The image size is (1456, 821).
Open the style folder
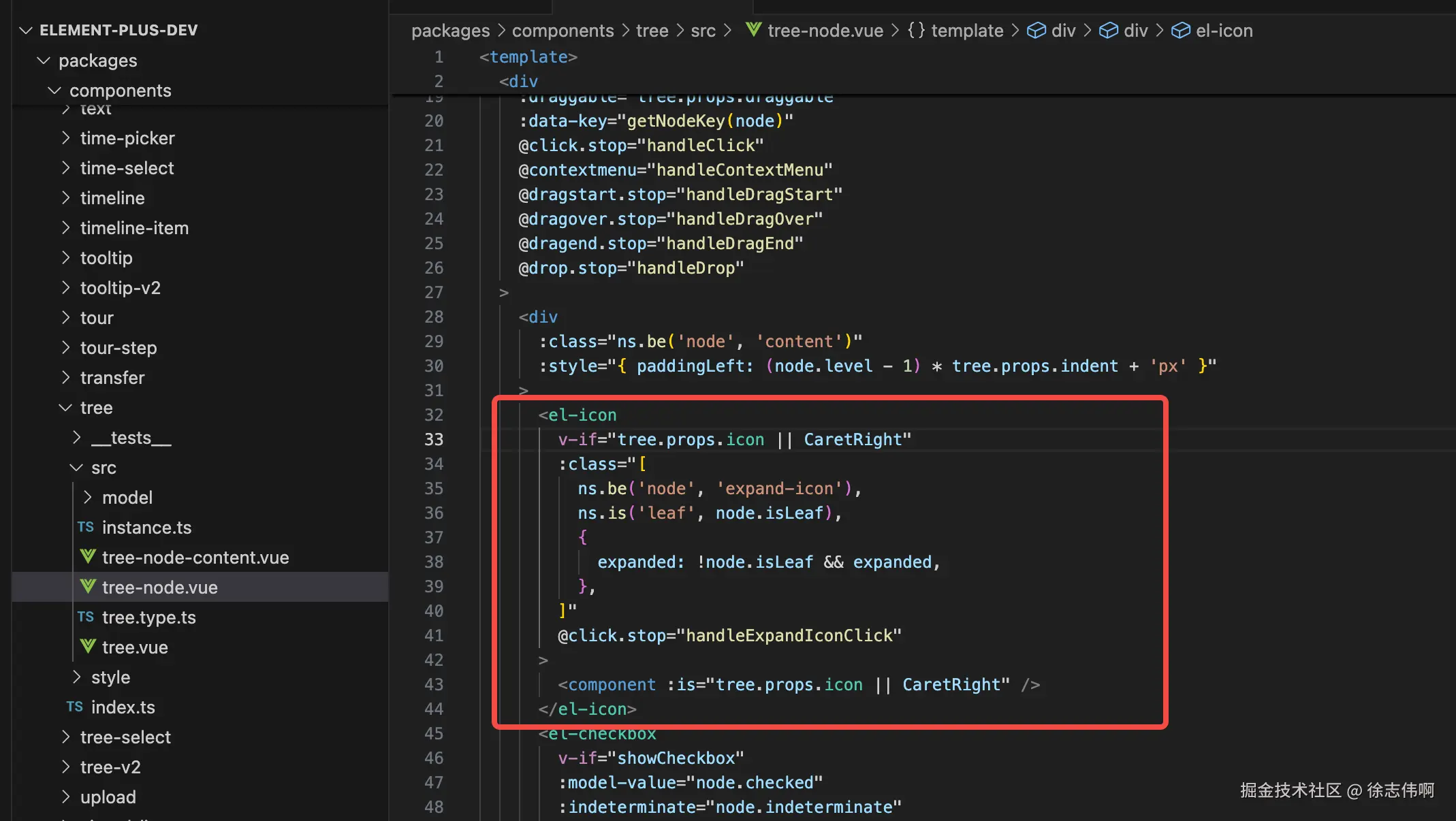point(110,677)
